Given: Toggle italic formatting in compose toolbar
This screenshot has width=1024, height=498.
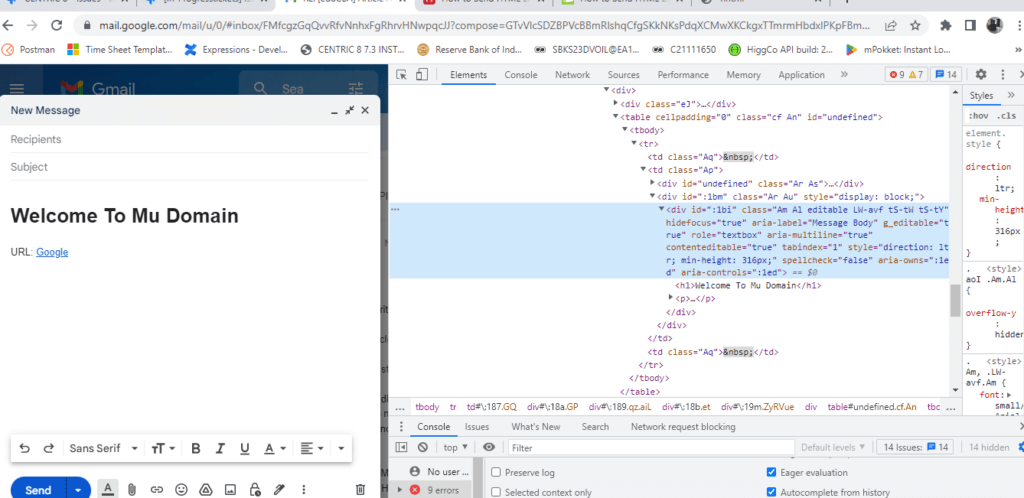Looking at the screenshot, I should click(220, 448).
